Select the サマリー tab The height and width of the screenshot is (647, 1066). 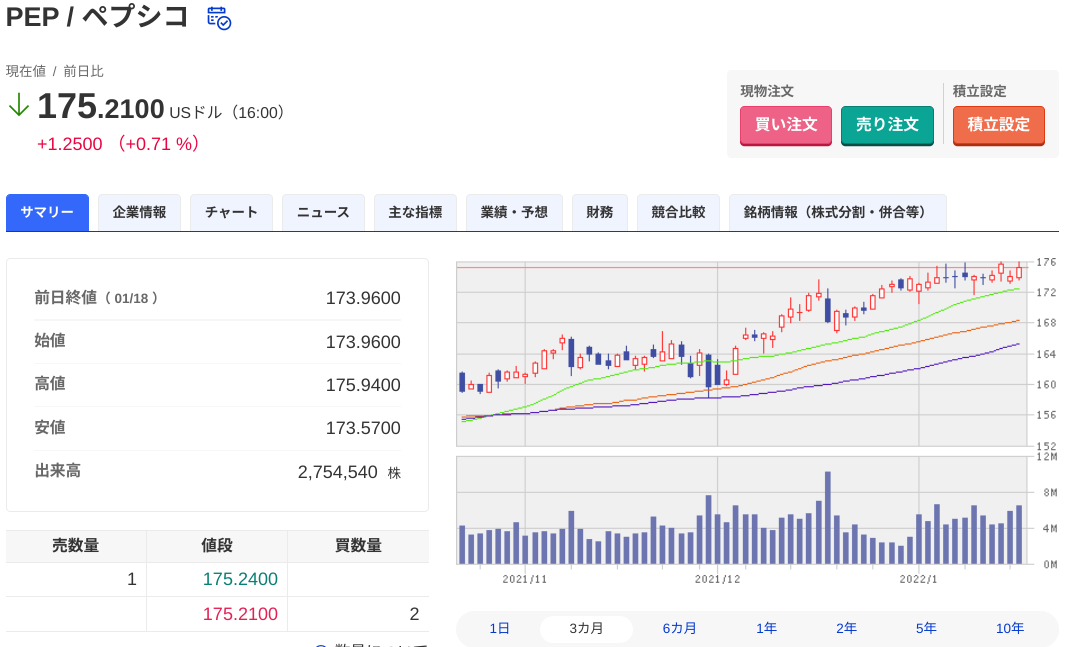(x=48, y=212)
